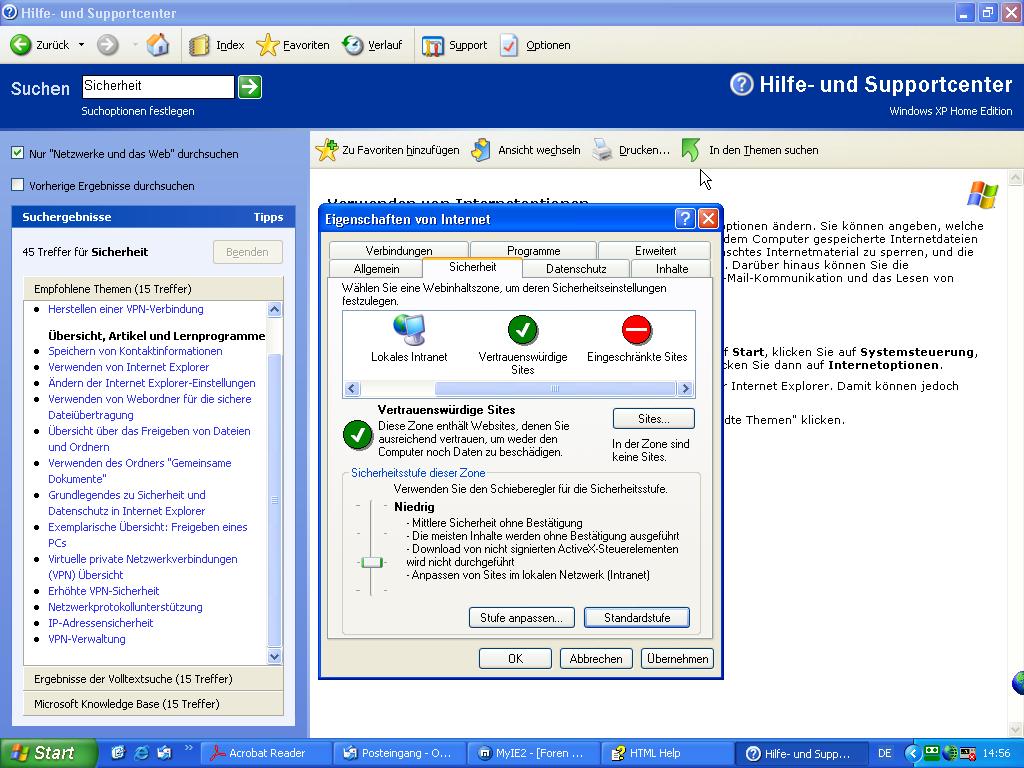Click the zone list horizontal scrollbar thumb
This screenshot has width=1024, height=768.
554,389
